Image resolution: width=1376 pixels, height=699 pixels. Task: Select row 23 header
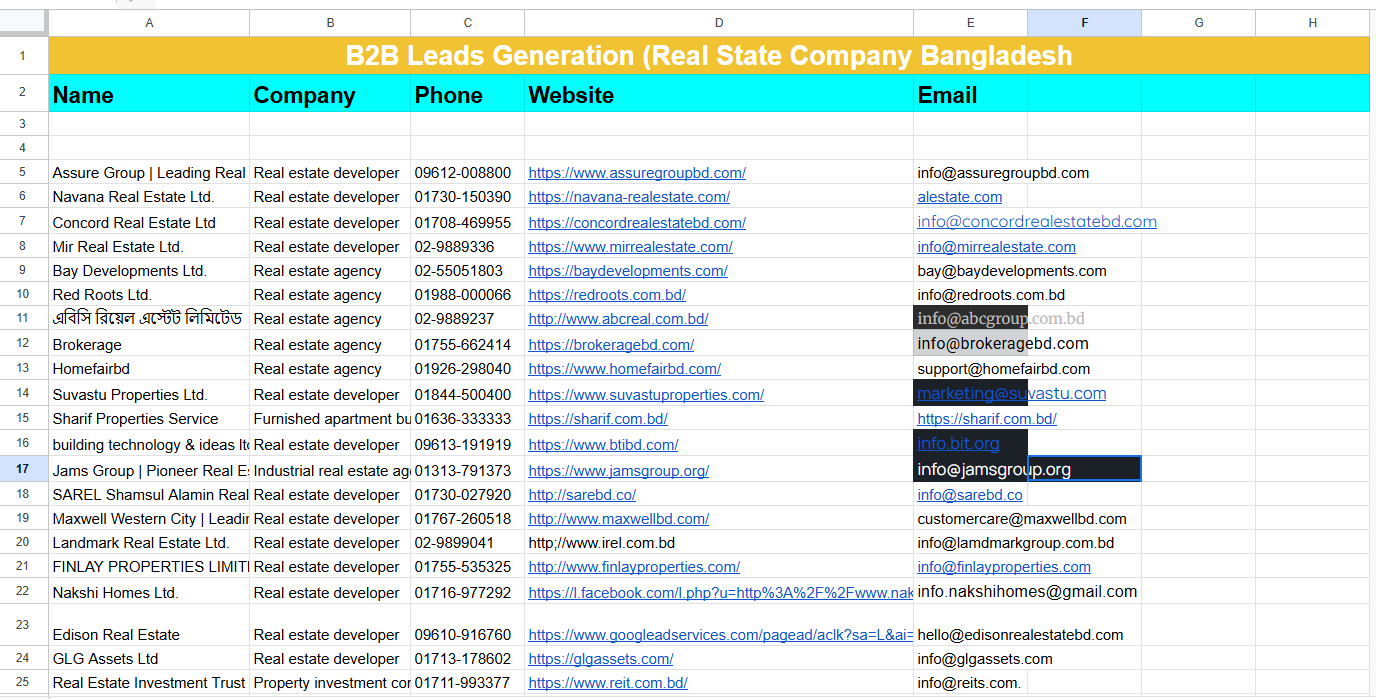[x=24, y=625]
